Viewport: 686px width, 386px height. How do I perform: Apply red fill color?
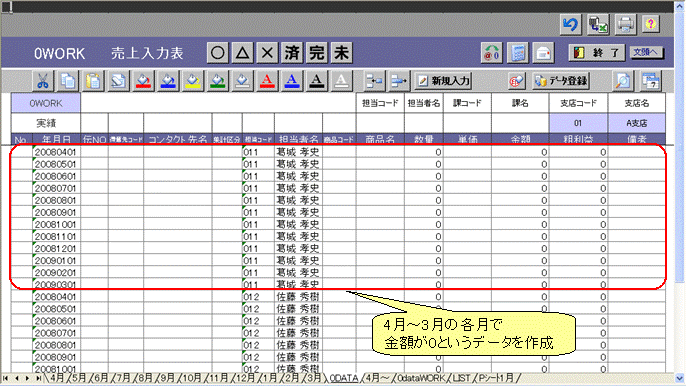143,81
